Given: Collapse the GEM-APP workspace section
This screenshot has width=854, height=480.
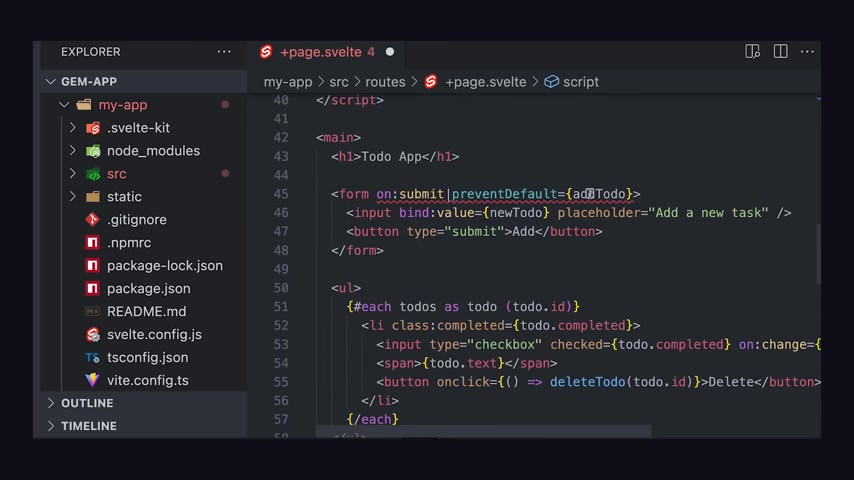Looking at the screenshot, I should pyautogui.click(x=51, y=82).
